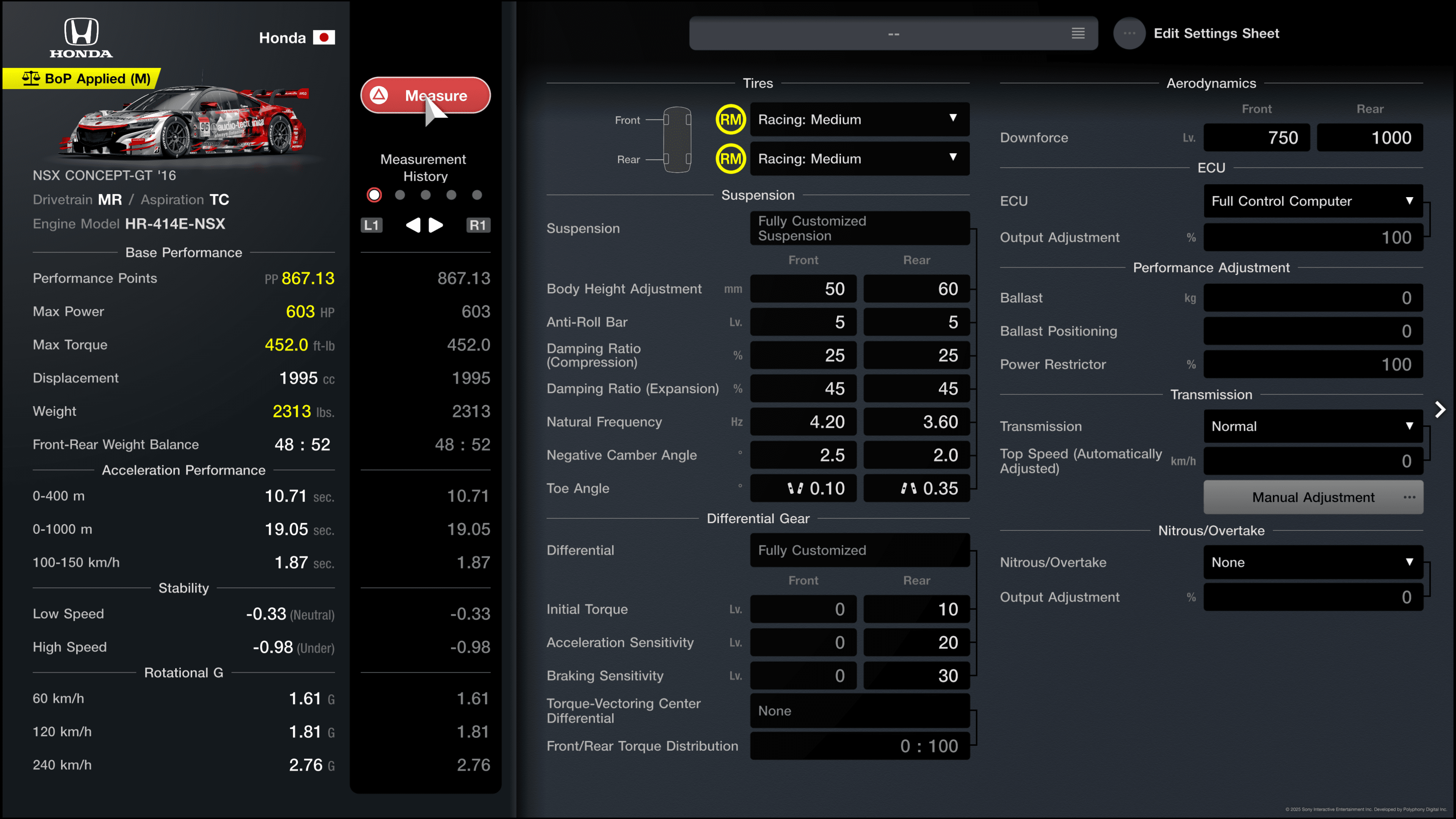The height and width of the screenshot is (819, 1456).
Task: Click the car tire position diagram
Action: click(677, 139)
